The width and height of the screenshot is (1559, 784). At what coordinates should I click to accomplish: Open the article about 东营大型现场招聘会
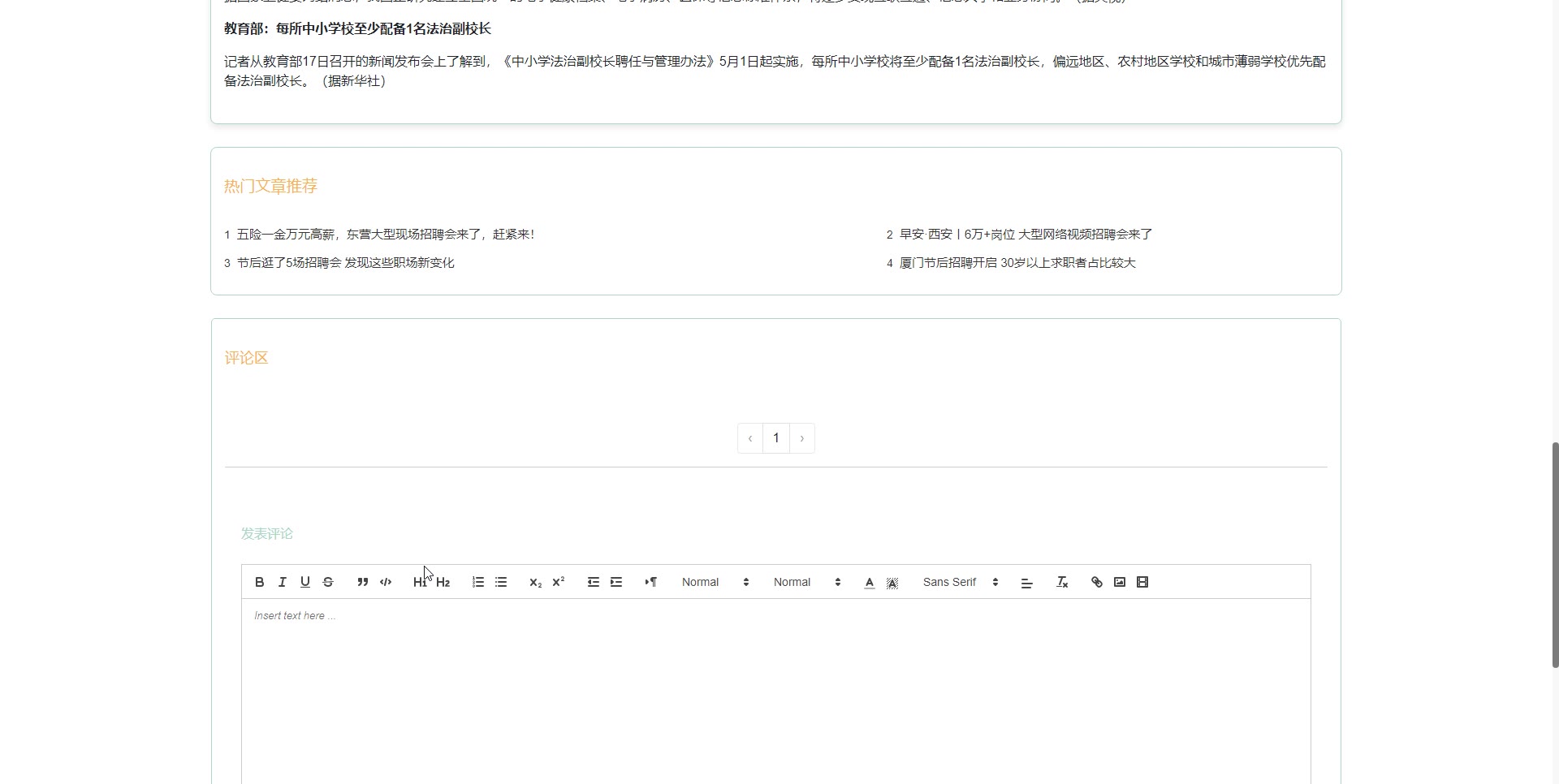click(386, 235)
